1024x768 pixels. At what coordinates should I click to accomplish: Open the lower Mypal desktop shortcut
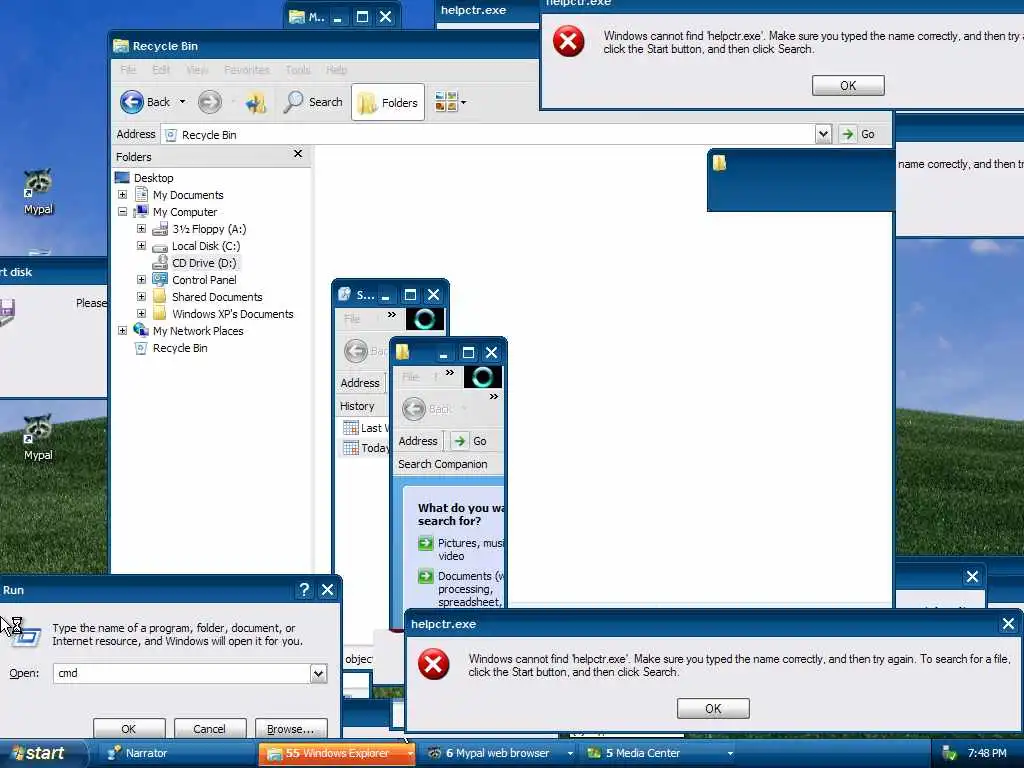tap(38, 438)
